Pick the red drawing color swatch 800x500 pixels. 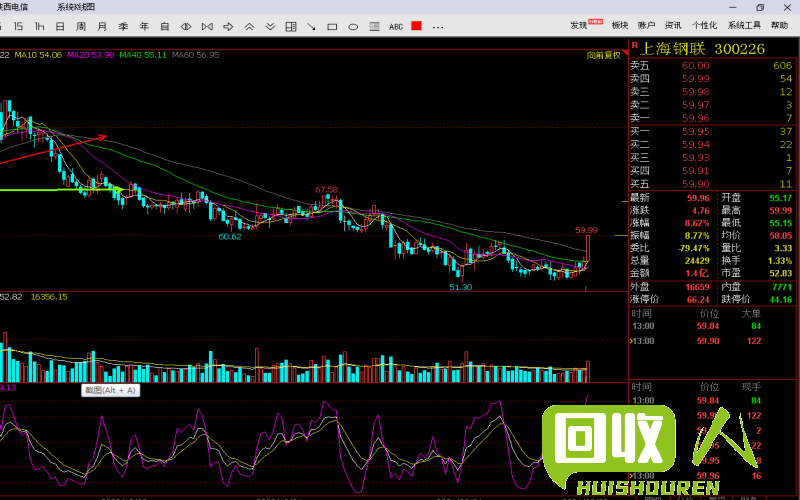click(x=416, y=26)
